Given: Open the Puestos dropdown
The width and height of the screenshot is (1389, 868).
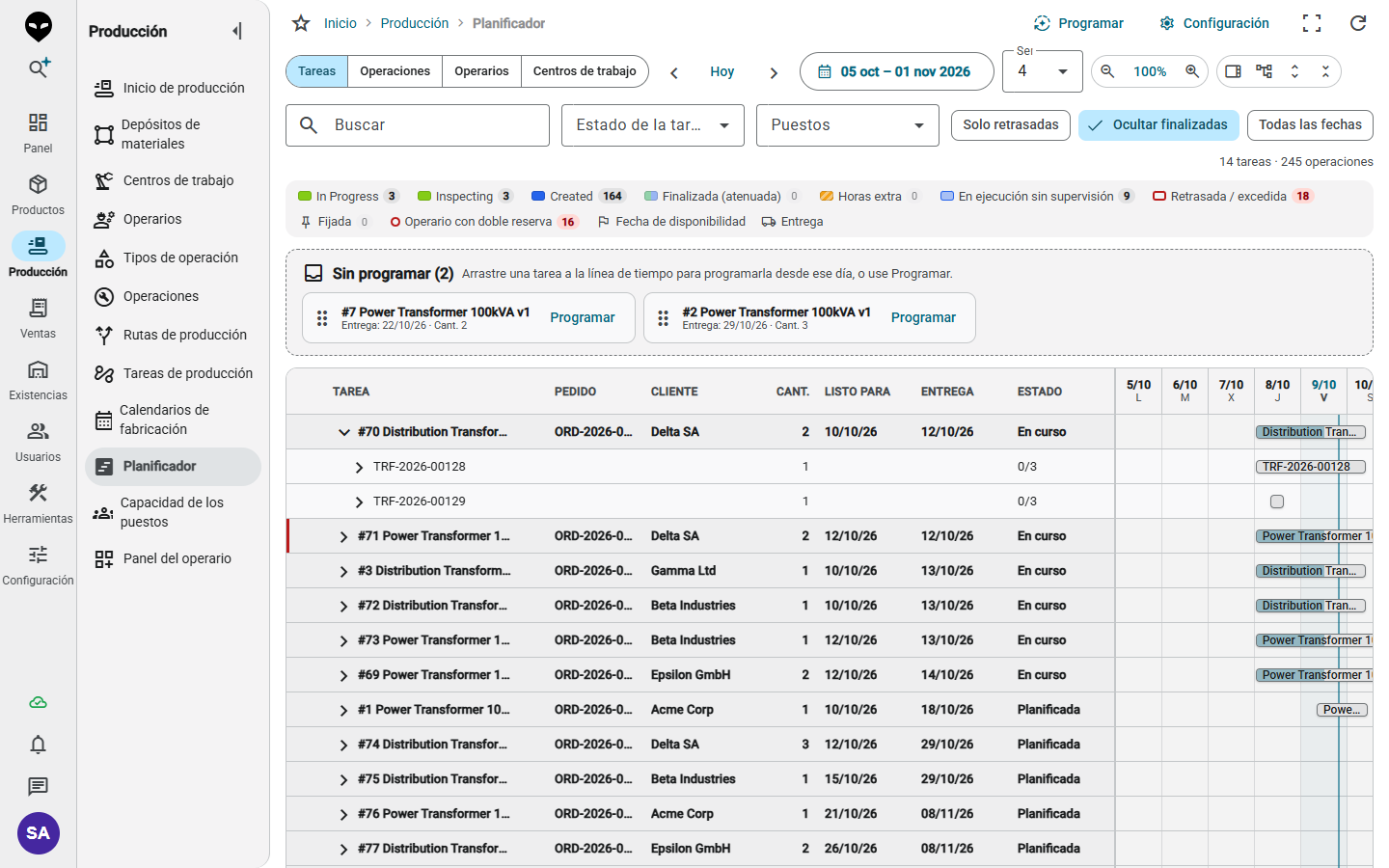Looking at the screenshot, I should (848, 125).
